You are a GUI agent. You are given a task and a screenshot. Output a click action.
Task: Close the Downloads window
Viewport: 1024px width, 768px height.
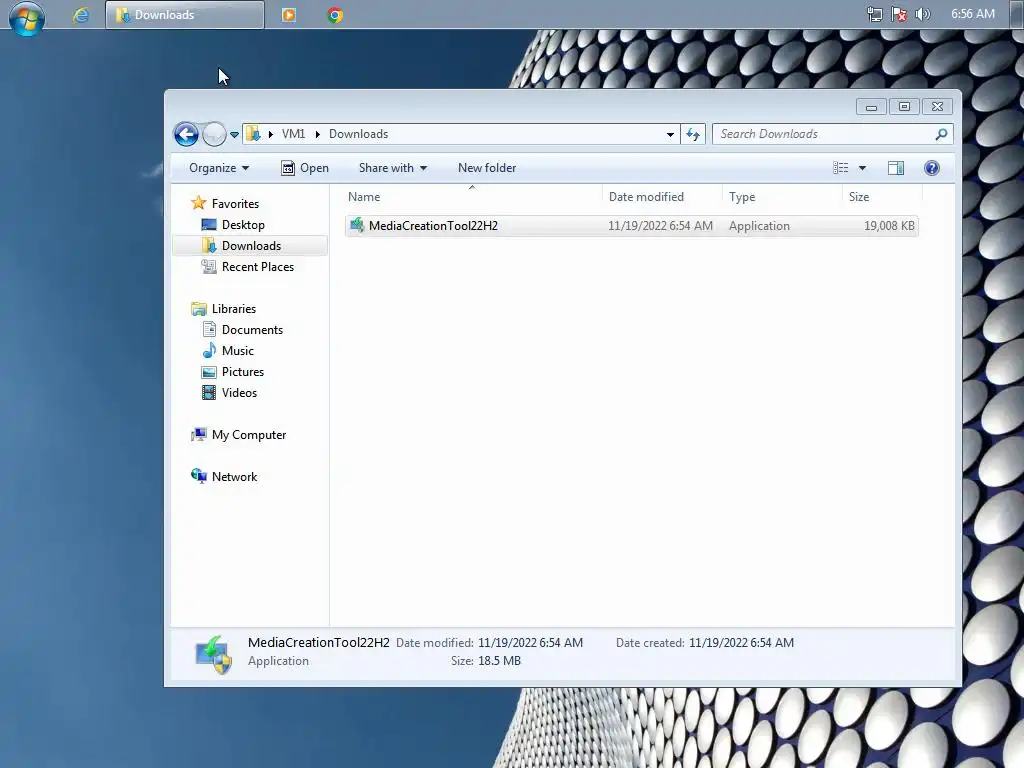(938, 106)
